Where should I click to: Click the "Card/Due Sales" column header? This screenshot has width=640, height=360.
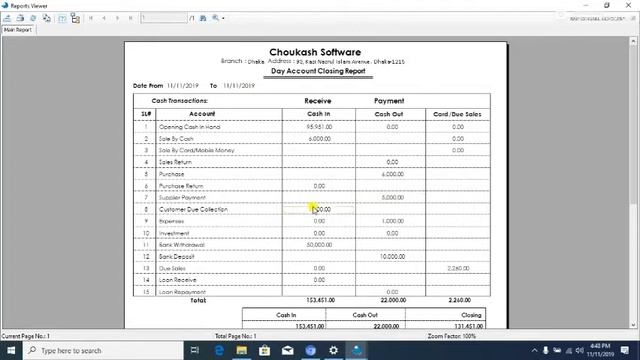point(457,114)
